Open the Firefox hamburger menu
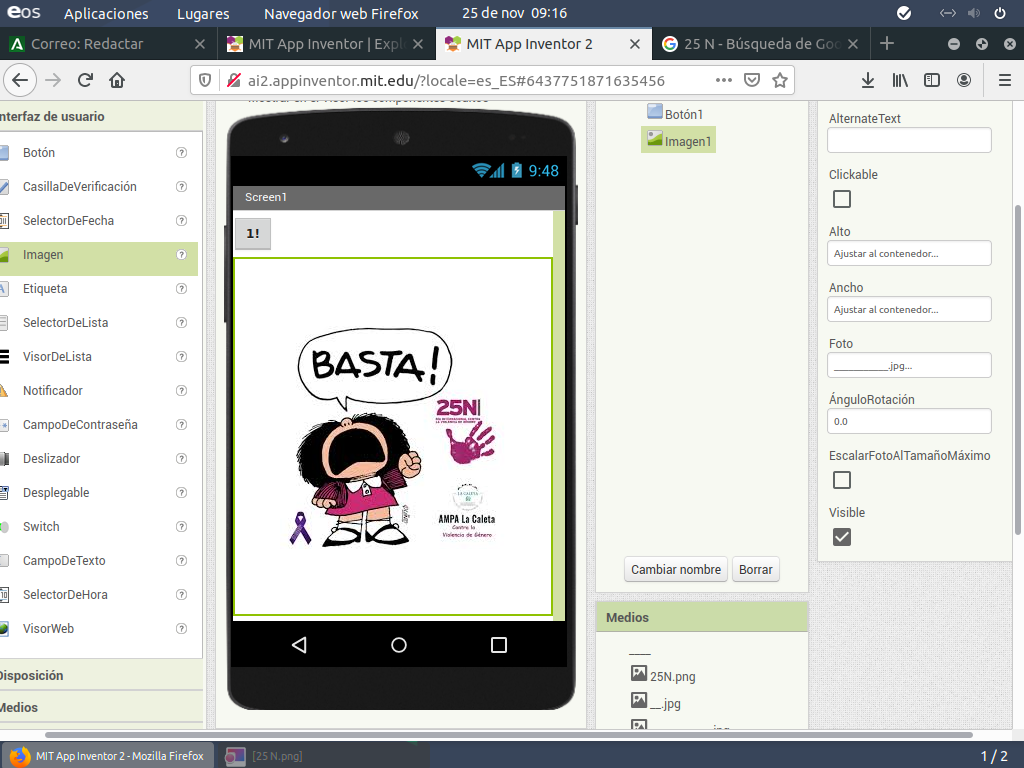Screen dimensions: 1024x768 coord(1005,80)
